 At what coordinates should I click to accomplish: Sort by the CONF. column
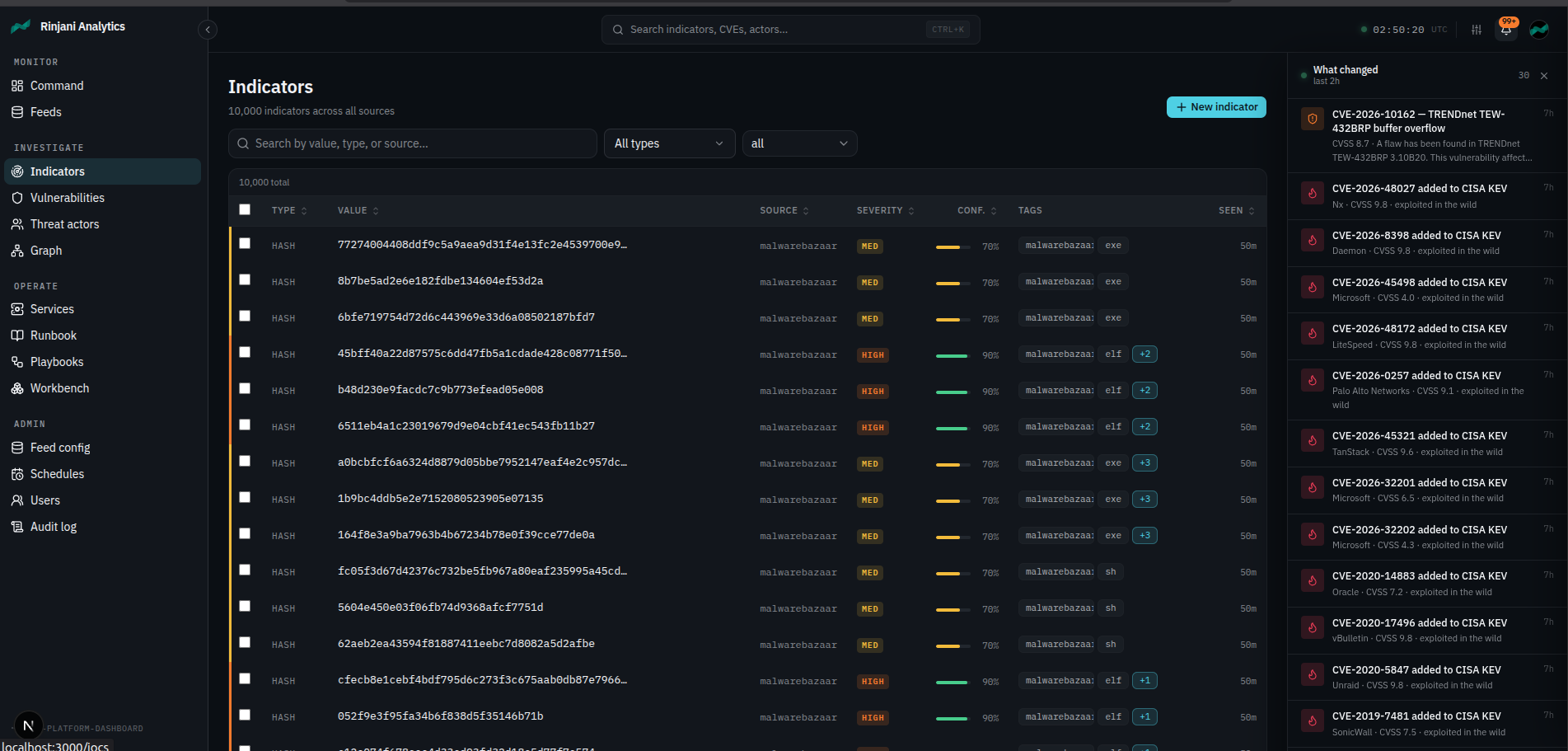pyautogui.click(x=977, y=211)
